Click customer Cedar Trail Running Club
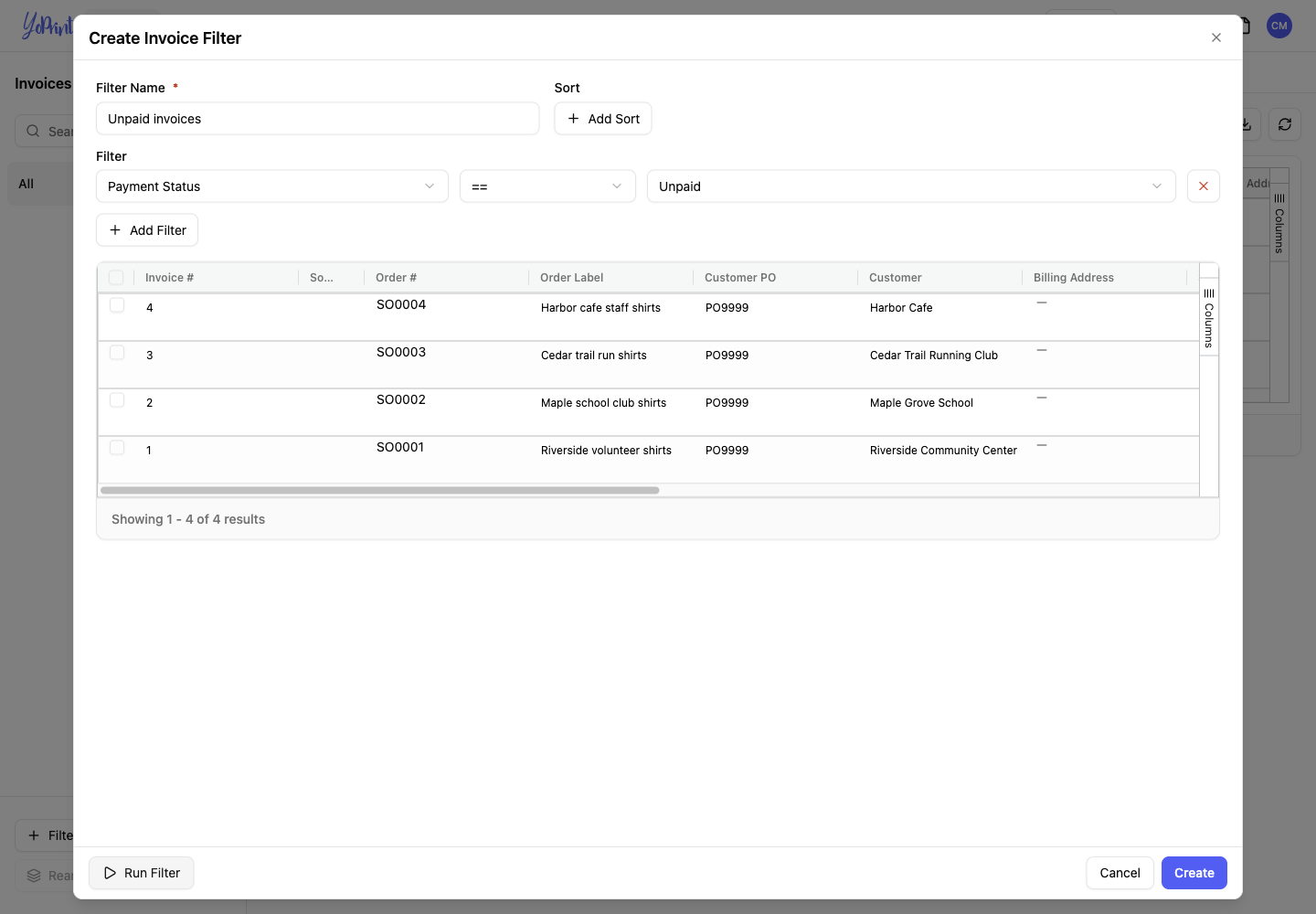Screen dimensions: 1316x914 [x=934, y=356]
